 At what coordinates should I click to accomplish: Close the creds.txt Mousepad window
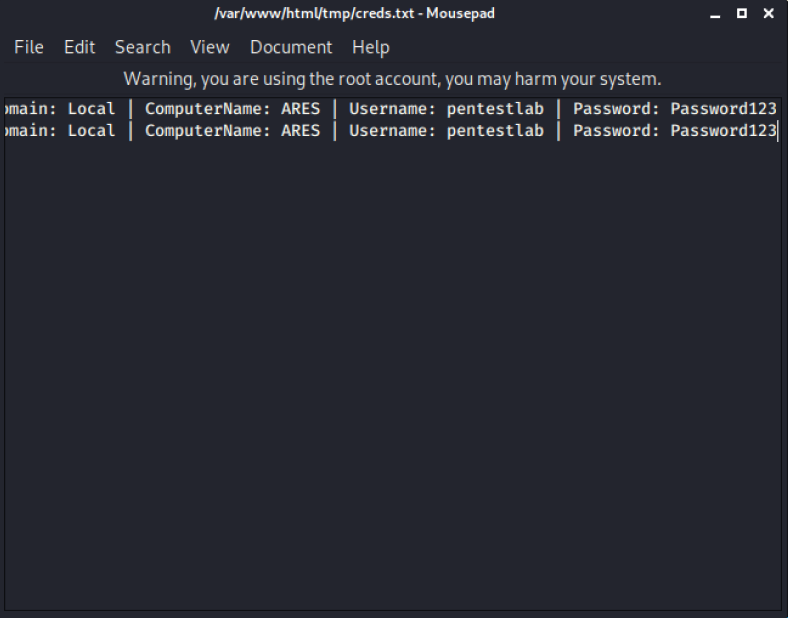pos(768,14)
